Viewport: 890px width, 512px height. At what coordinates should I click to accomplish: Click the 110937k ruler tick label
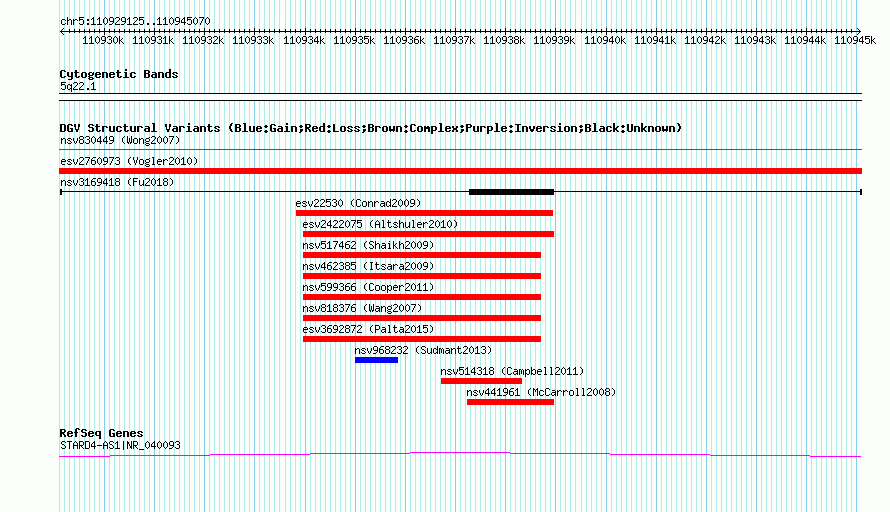click(454, 40)
